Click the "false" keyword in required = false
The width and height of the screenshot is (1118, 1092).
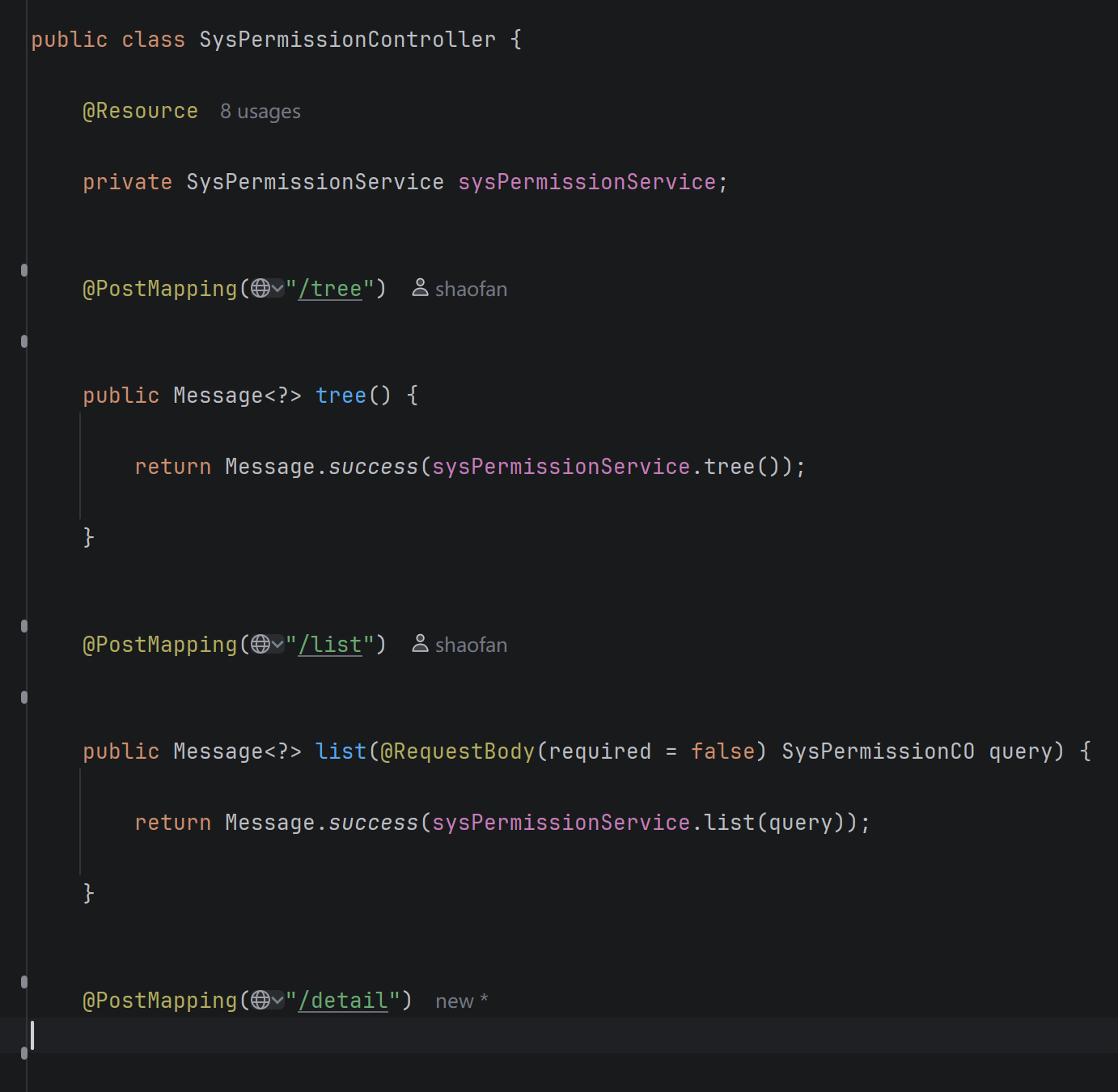pos(722,751)
